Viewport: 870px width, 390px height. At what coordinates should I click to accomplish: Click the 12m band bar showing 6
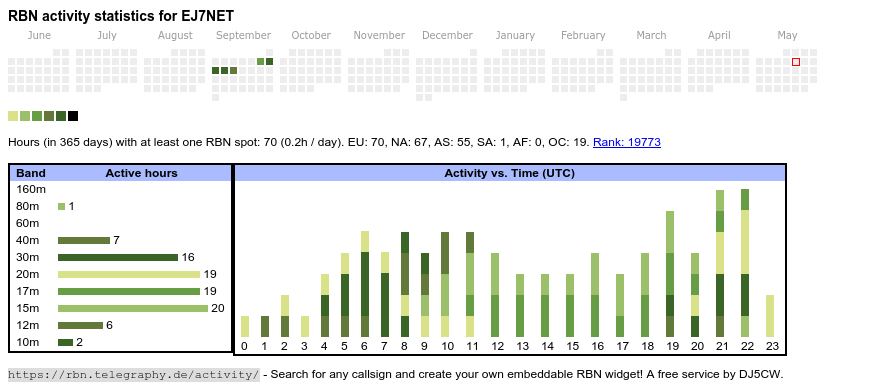(80, 325)
